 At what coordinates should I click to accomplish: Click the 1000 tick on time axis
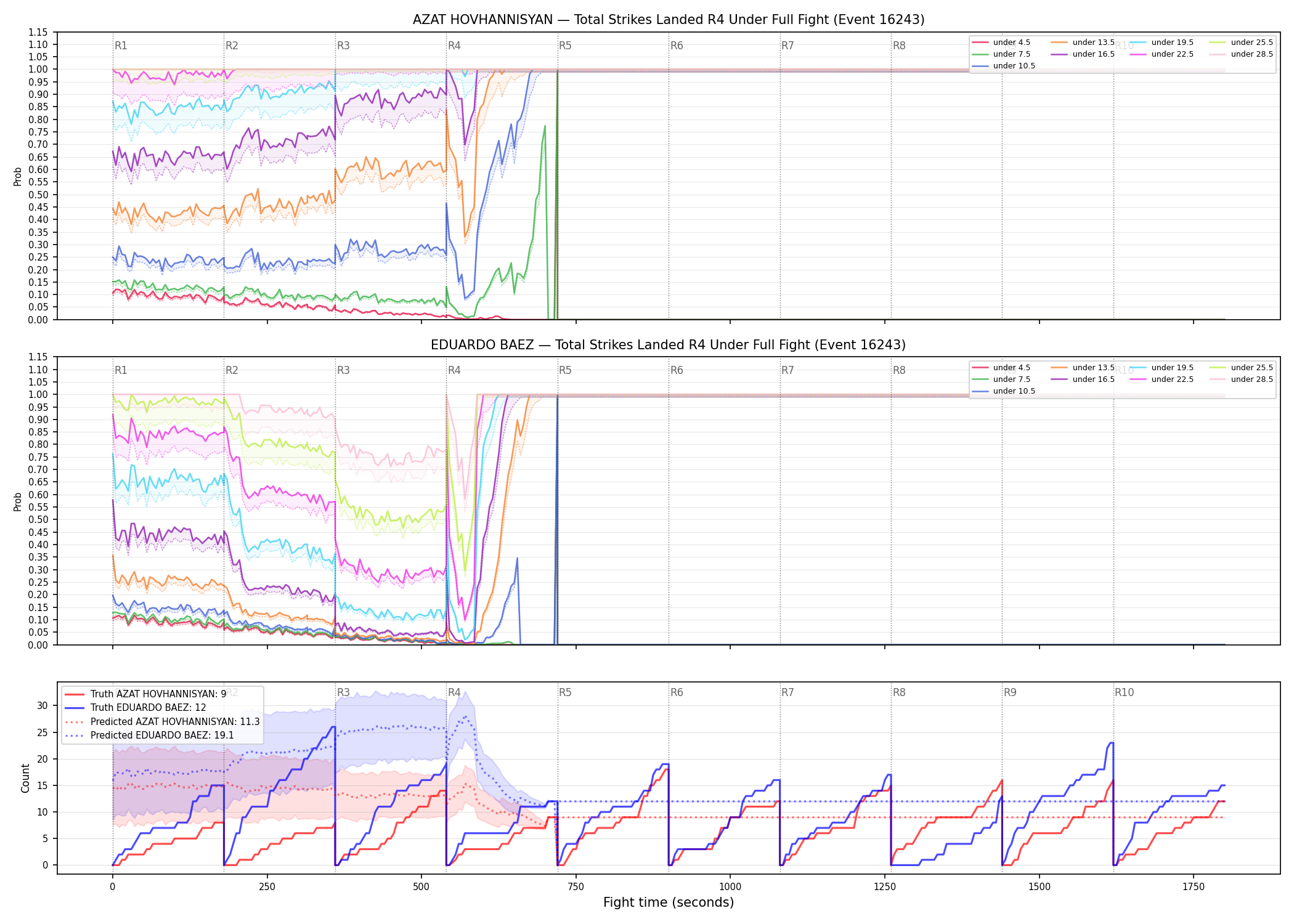pos(730,887)
